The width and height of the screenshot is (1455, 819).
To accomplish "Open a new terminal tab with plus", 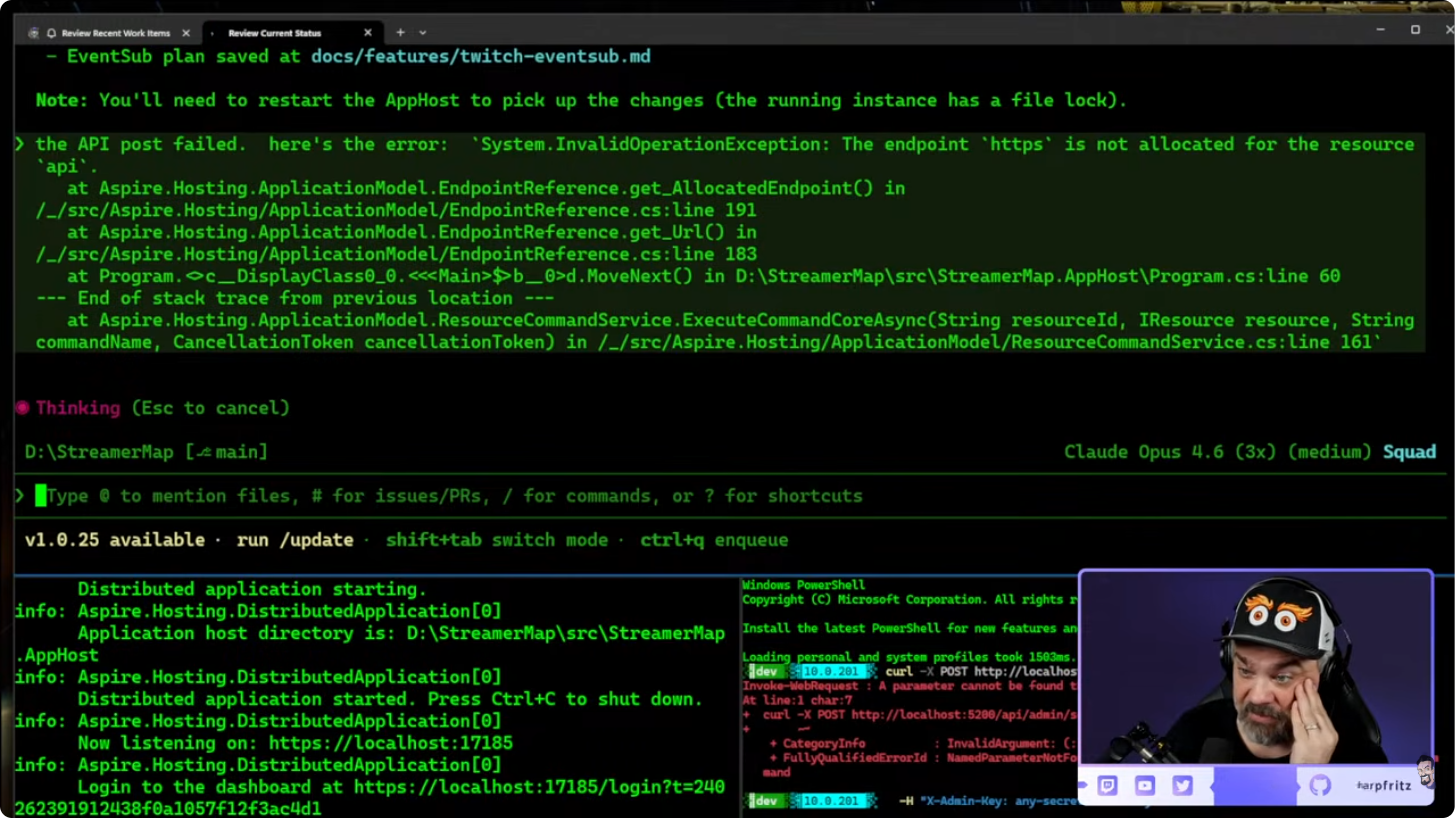I will [400, 33].
